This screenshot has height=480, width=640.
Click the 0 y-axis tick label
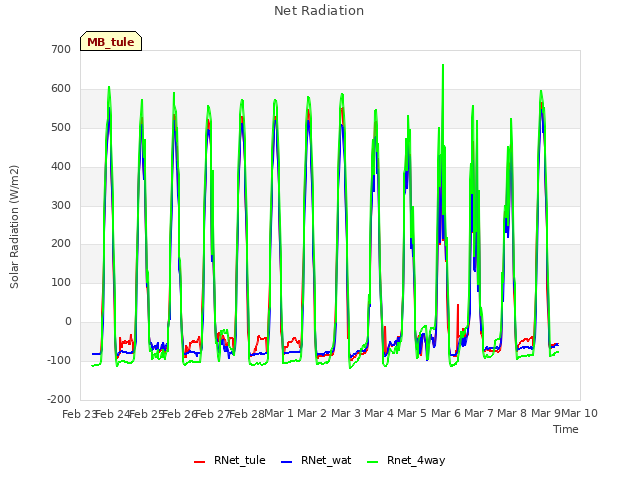[68, 322]
